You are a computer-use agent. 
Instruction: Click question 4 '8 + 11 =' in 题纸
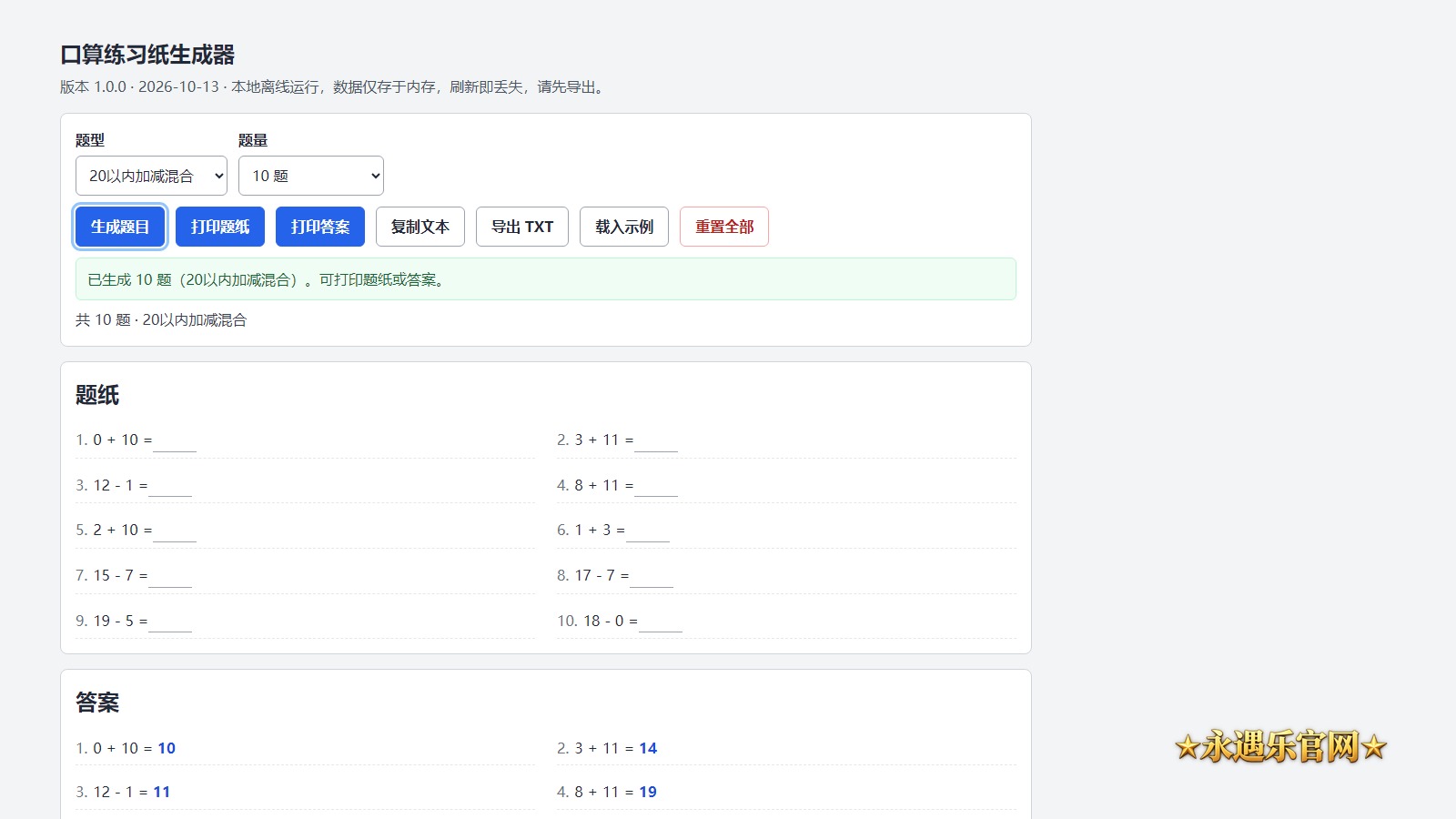(x=786, y=485)
